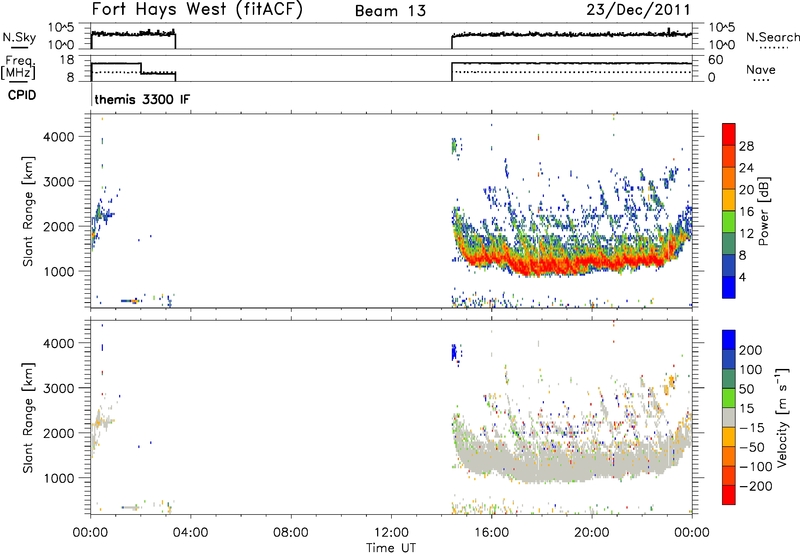
Task: Click the blue bottom of the power color bar
Action: 729,287
